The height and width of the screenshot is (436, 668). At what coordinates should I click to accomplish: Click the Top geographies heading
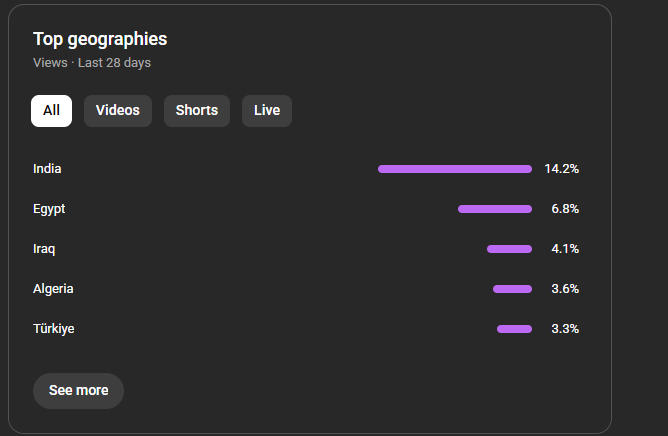click(100, 39)
